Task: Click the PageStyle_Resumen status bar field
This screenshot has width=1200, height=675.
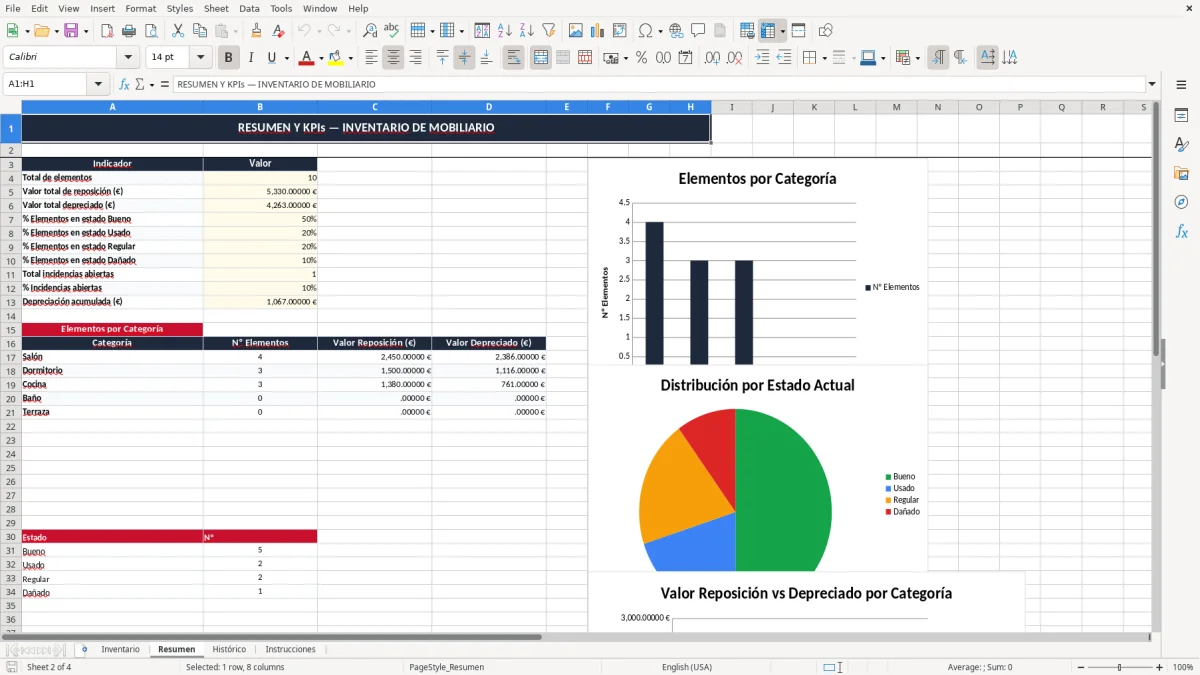Action: pyautogui.click(x=446, y=667)
